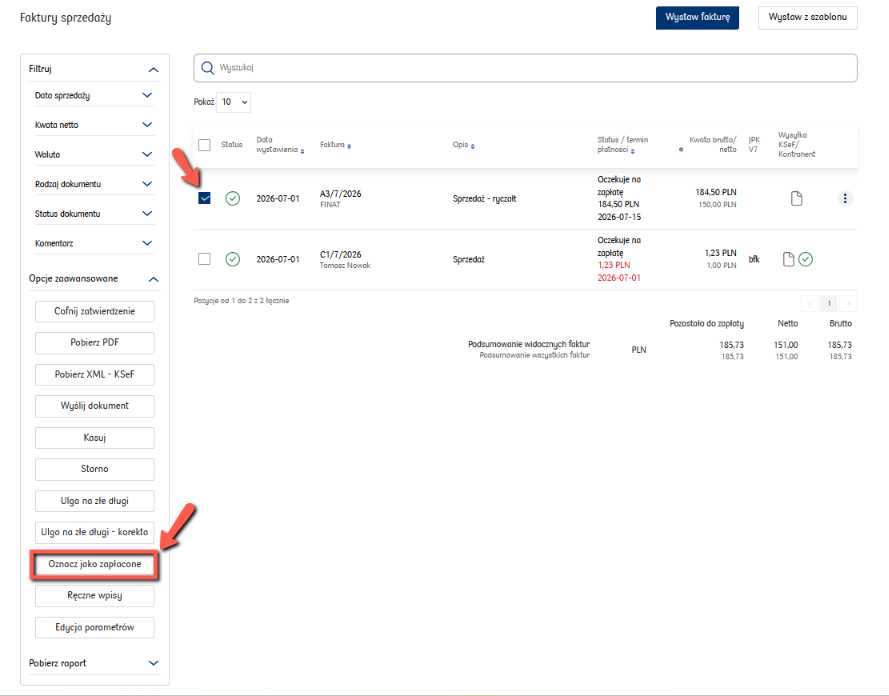This screenshot has width=889, height=696.
Task: Click invoice number C1/7/2026
Action: click(x=340, y=254)
